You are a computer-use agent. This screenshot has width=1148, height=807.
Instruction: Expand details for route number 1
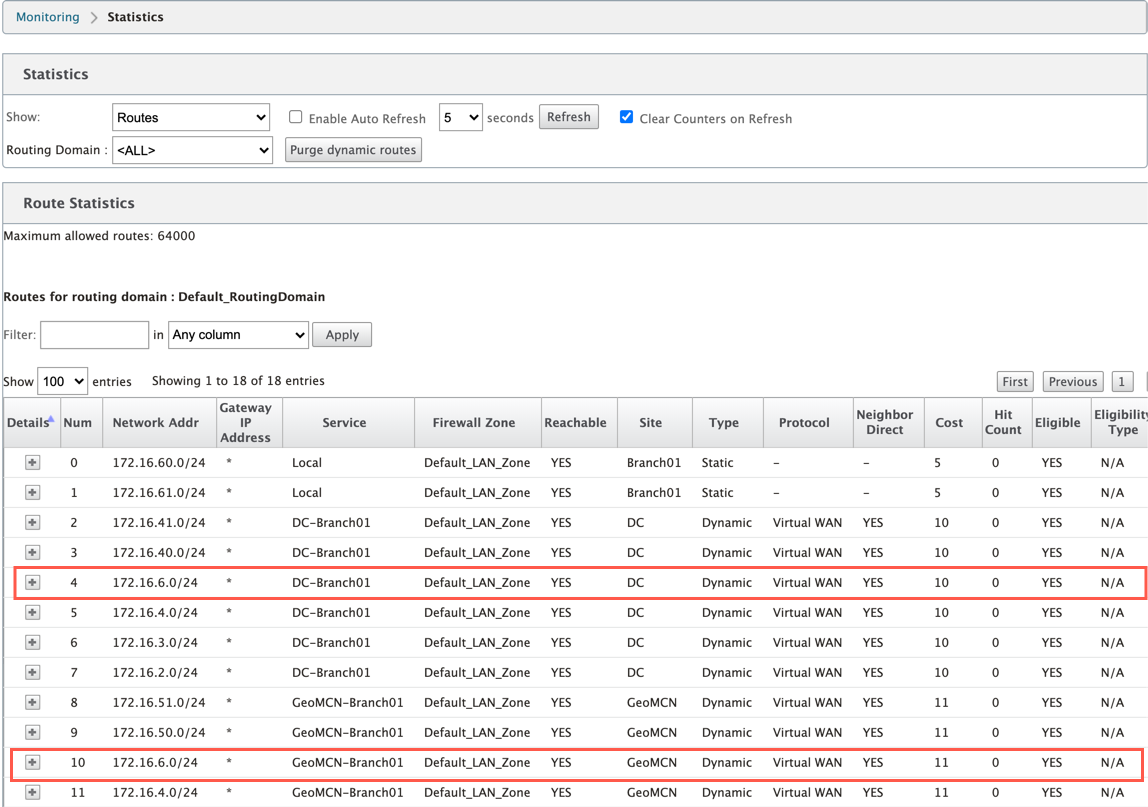(32, 492)
